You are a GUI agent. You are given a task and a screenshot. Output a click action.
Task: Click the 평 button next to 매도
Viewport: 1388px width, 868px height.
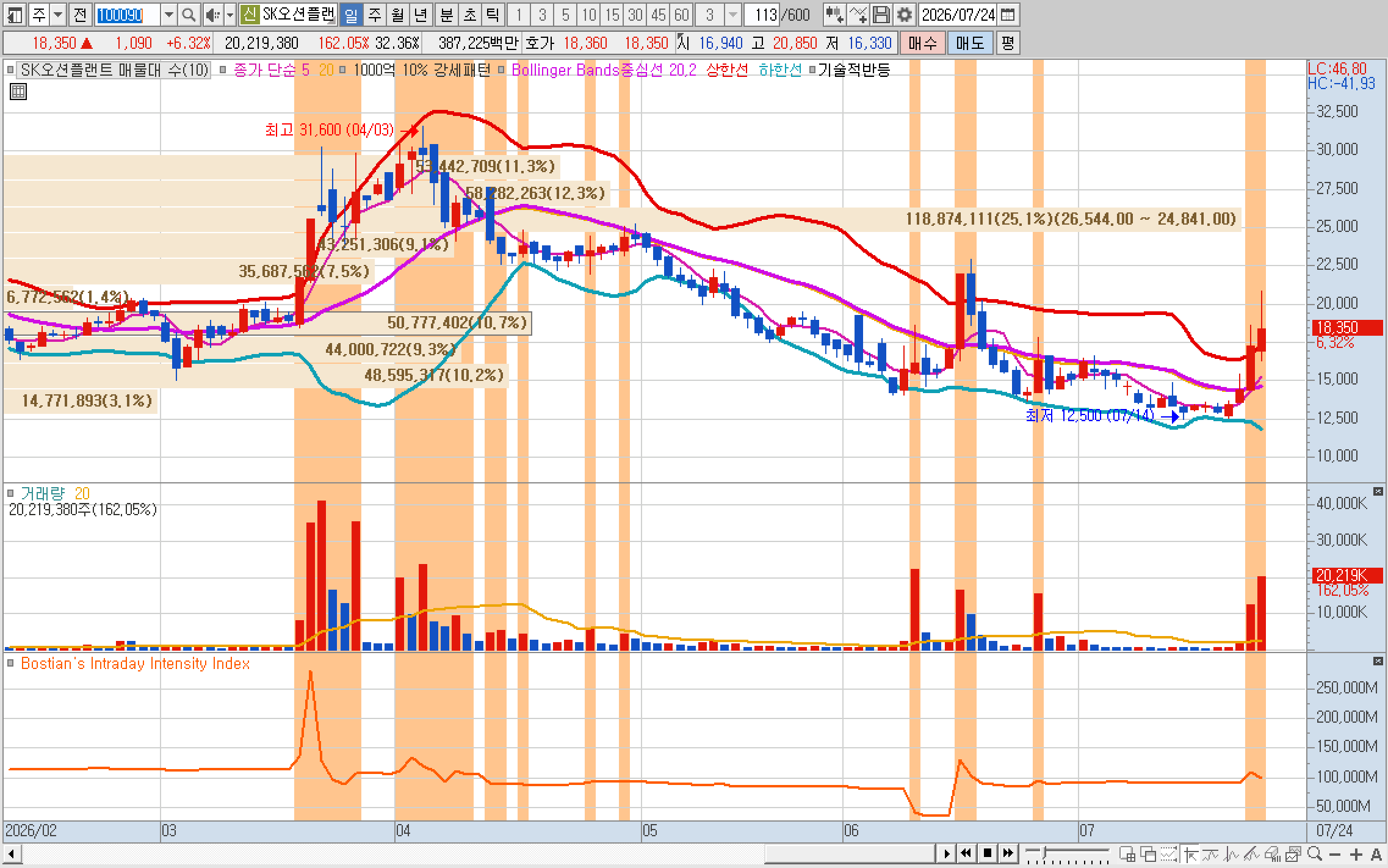(1008, 43)
